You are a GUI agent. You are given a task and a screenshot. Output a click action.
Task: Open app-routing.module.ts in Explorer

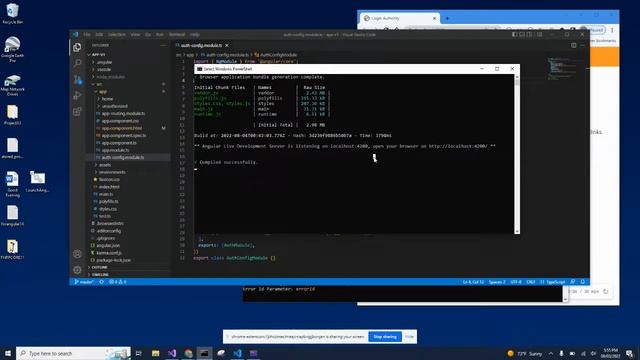[x=123, y=113]
